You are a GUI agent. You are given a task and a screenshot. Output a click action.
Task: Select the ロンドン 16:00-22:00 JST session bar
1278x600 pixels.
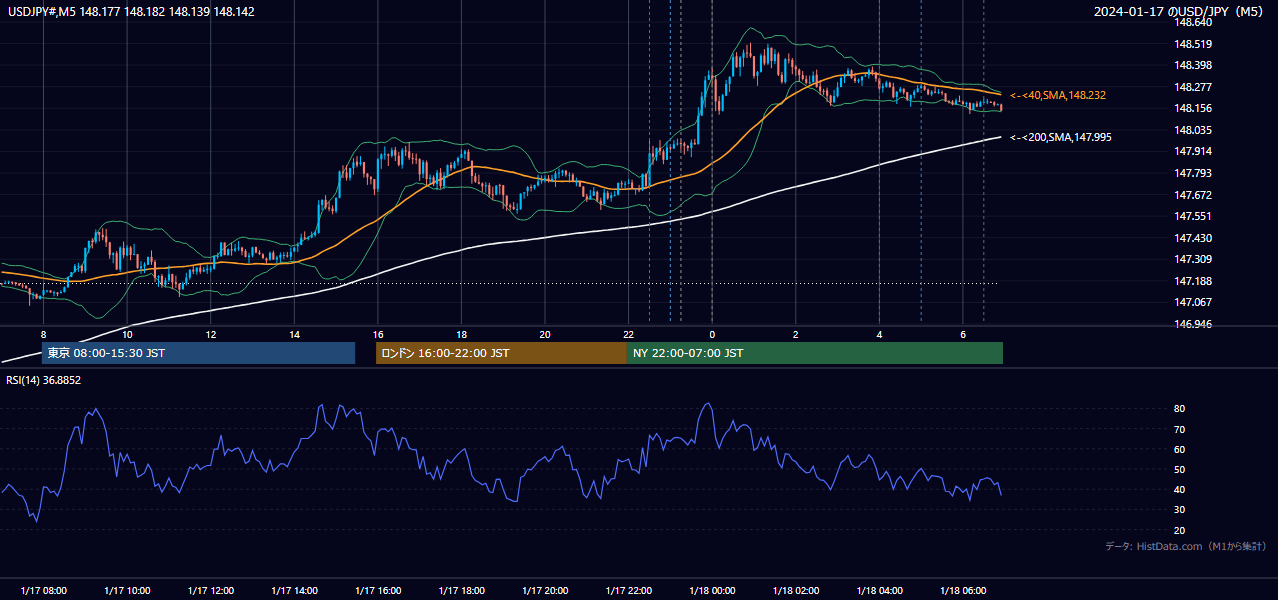tap(501, 353)
